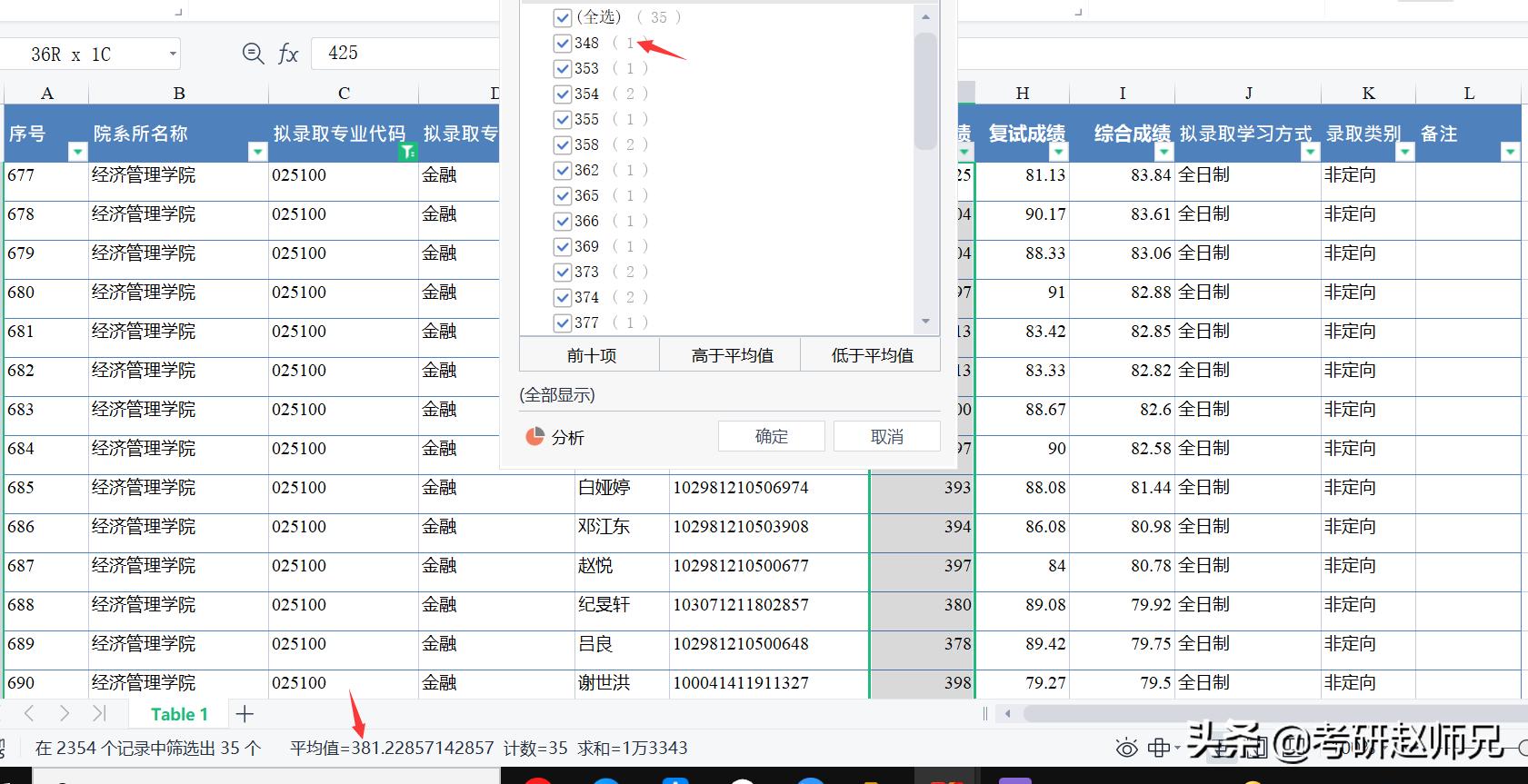Uncheck the 377 filter value
Screen dimensions: 1528x784
[x=563, y=323]
